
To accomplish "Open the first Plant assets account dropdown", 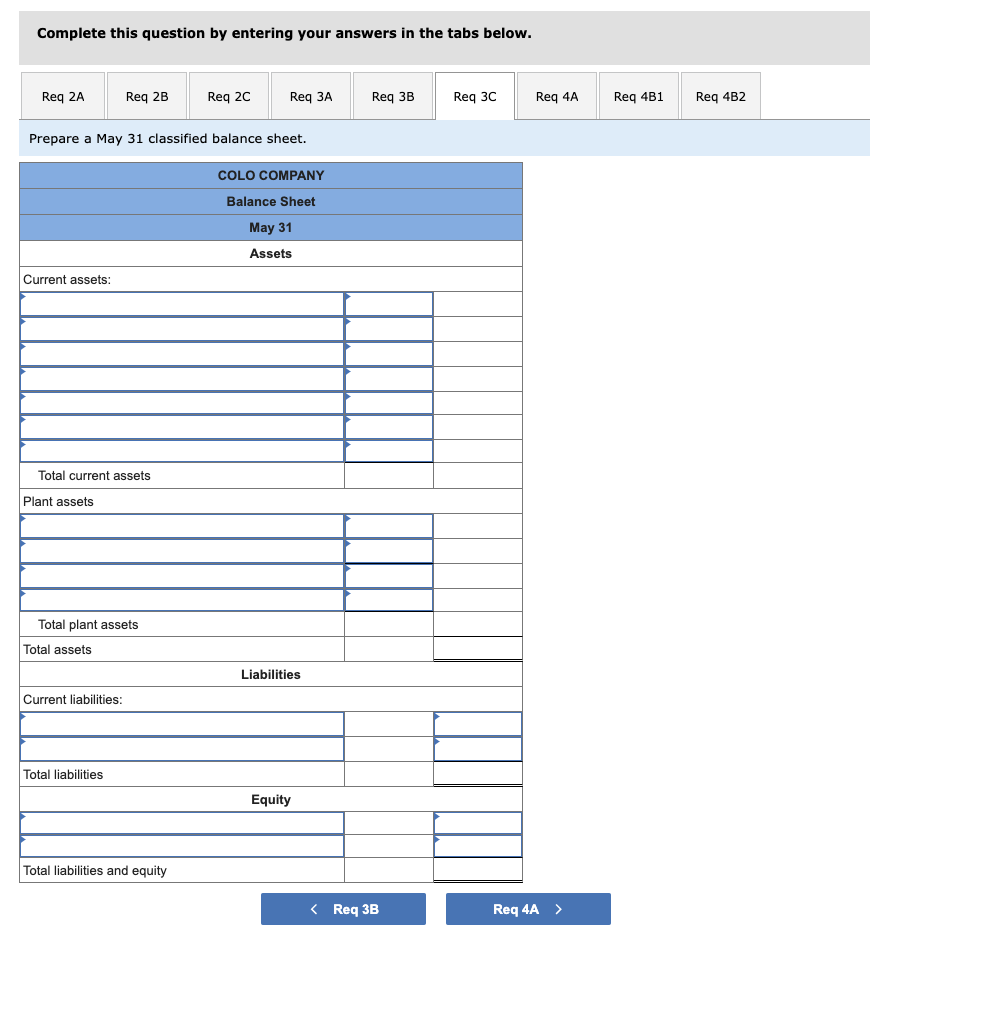I will coord(181,526).
